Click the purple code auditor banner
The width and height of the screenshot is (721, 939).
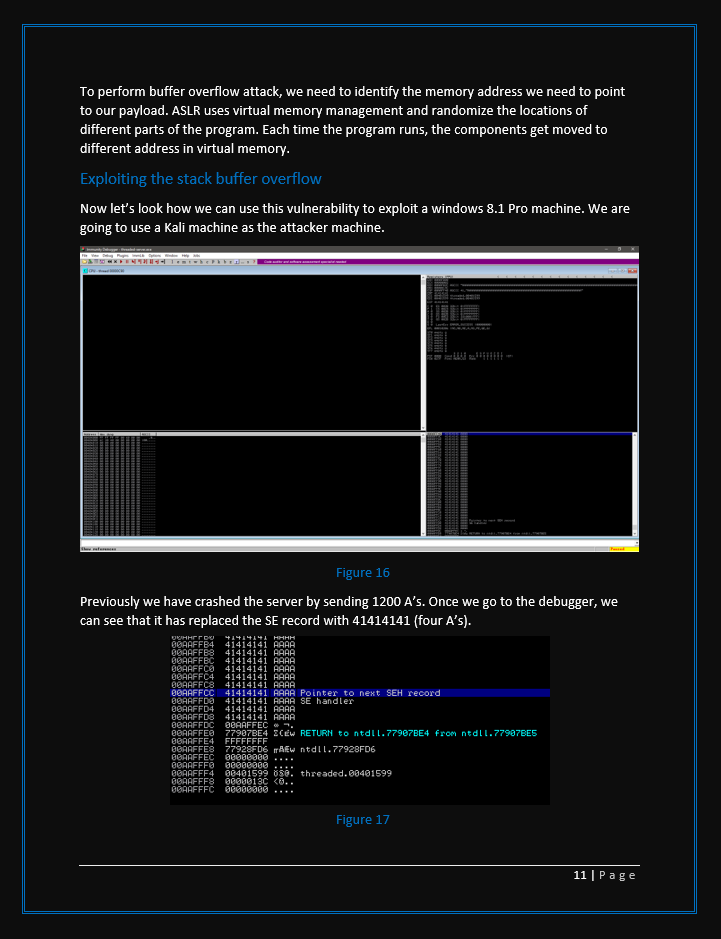click(448, 262)
